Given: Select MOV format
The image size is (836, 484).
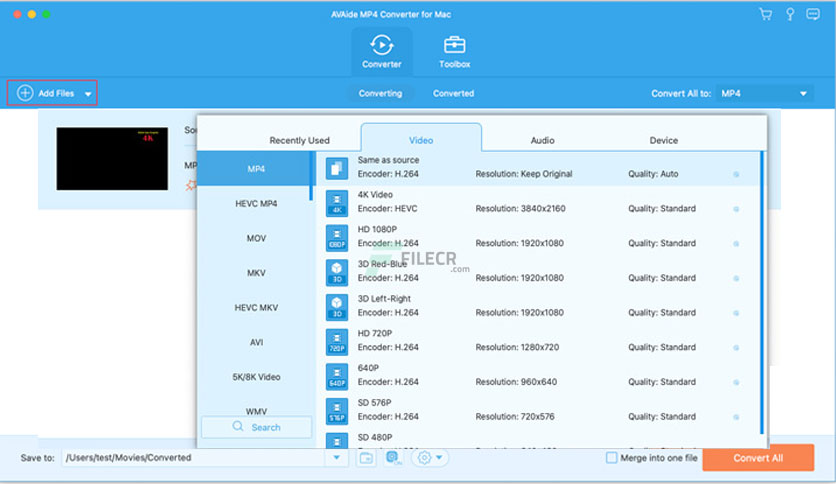Looking at the screenshot, I should (x=256, y=238).
